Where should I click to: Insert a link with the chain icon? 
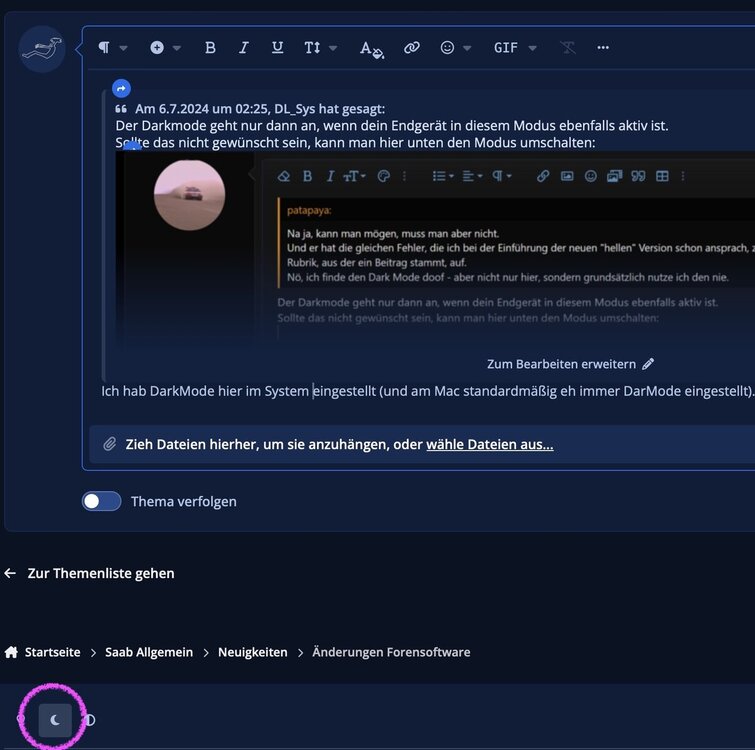click(412, 47)
